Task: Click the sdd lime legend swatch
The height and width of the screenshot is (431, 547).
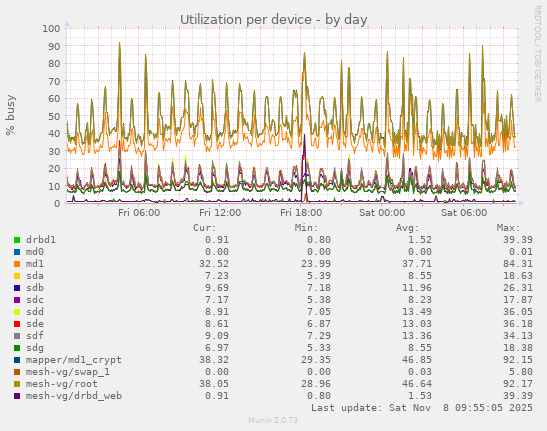Action: 17,312
